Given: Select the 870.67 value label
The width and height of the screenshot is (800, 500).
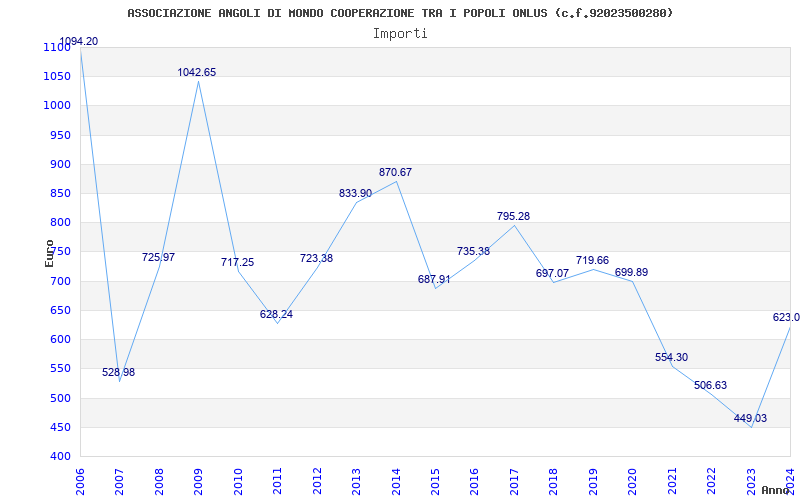Looking at the screenshot, I should pos(395,172).
